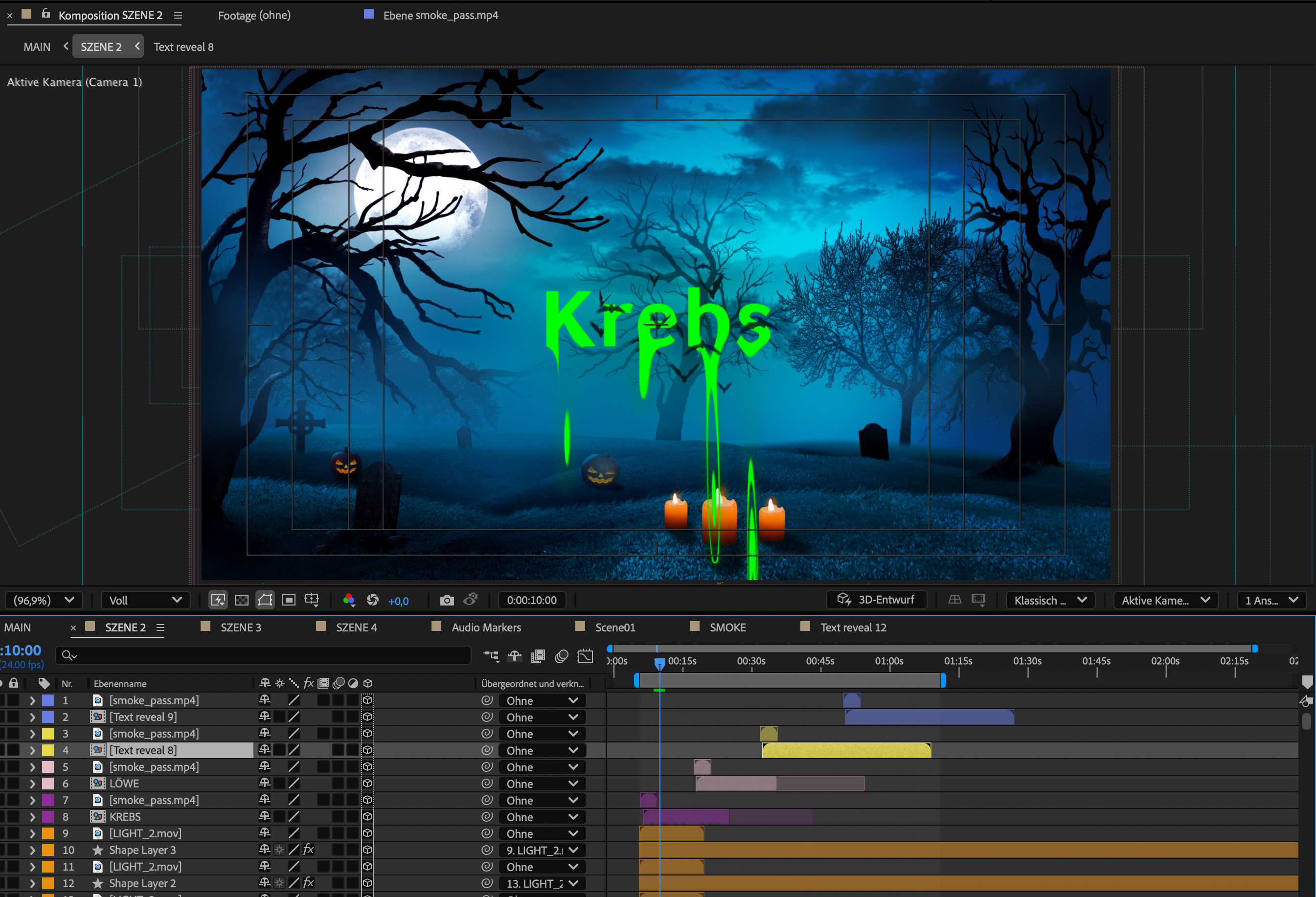This screenshot has width=1316, height=897.
Task: Click the purple label swatch of KREBS
Action: tap(48, 817)
